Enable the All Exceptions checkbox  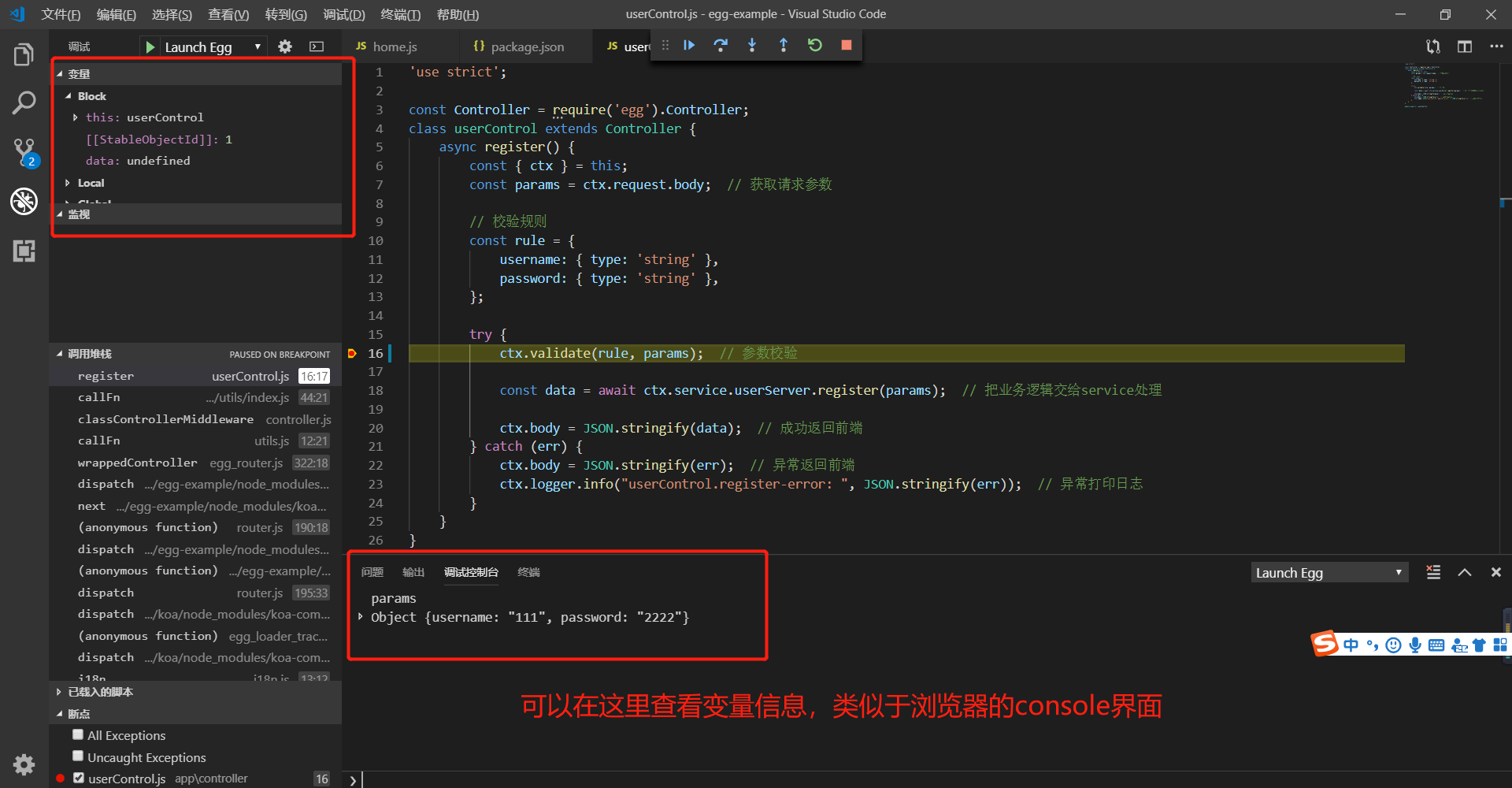[78, 734]
